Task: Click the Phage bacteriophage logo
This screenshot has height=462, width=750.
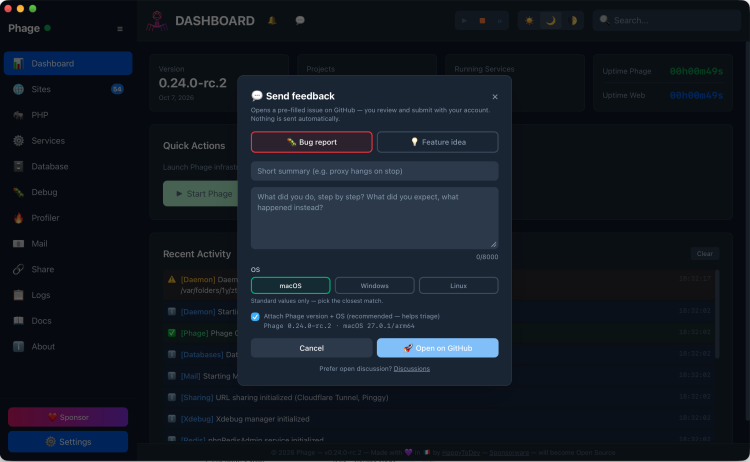Action: [157, 21]
